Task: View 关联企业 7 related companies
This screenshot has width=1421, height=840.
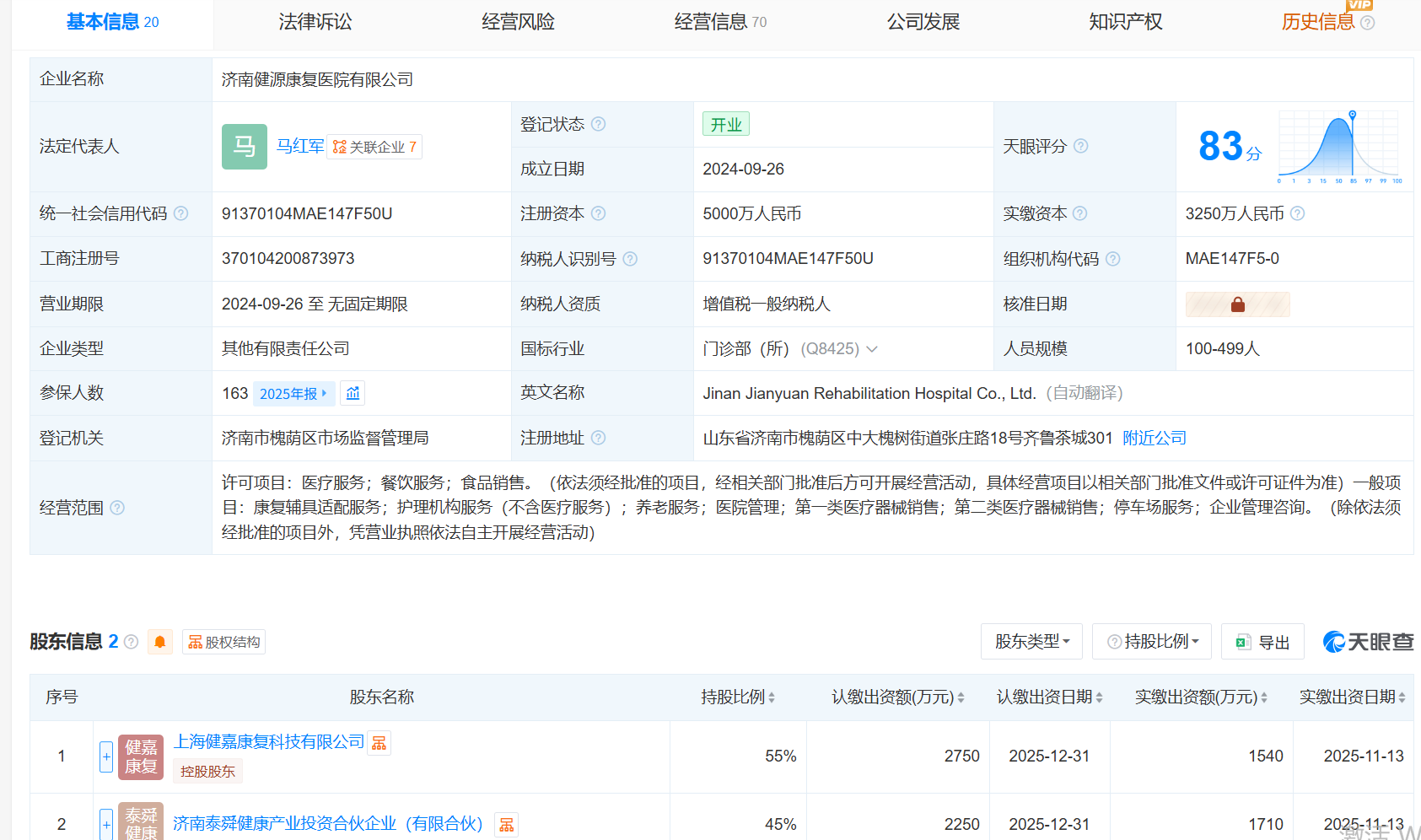Action: 374,147
